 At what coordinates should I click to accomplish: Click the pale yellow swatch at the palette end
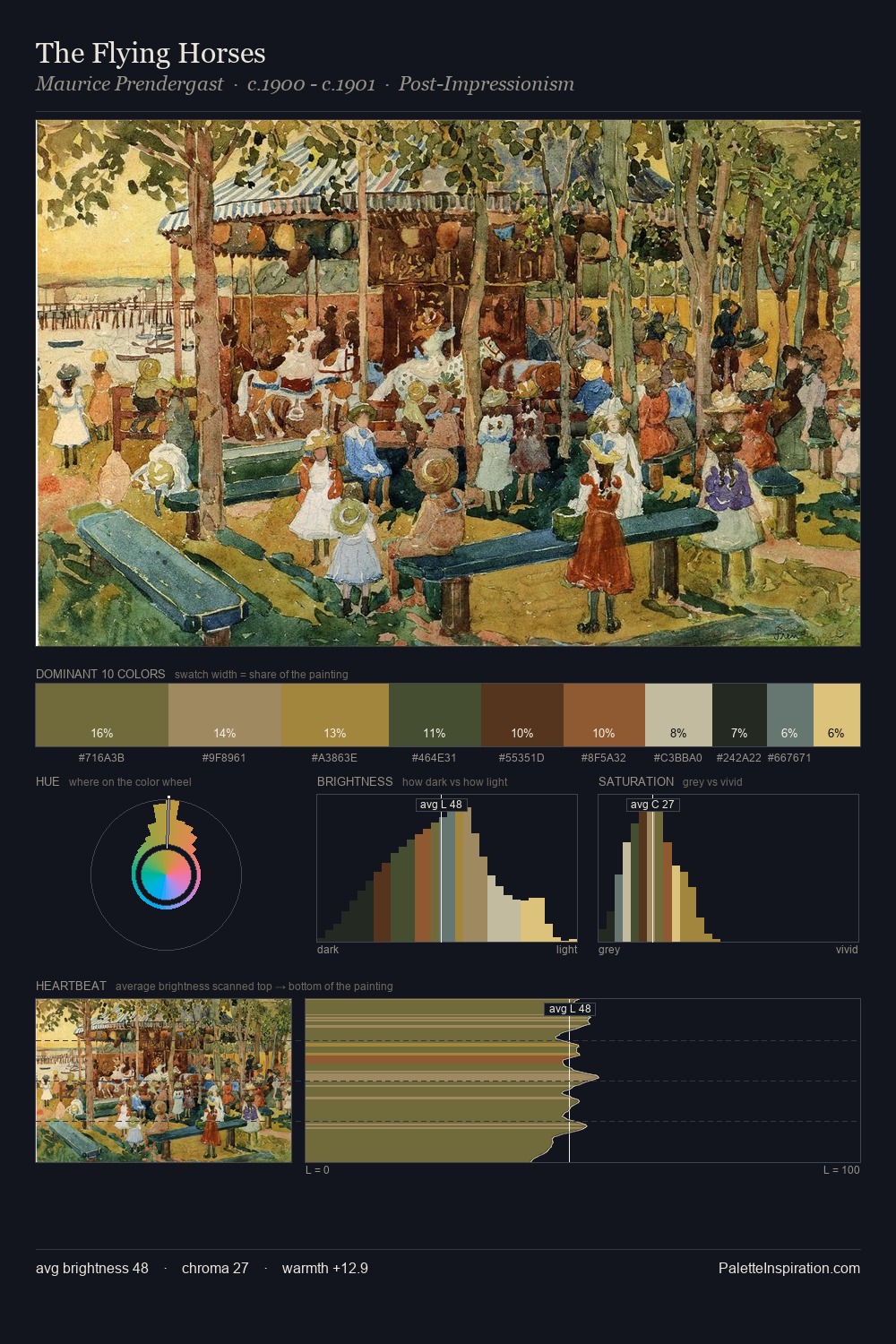837,715
